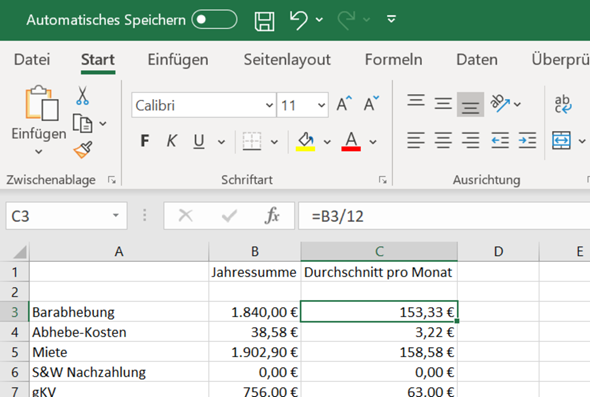The height and width of the screenshot is (397, 590).
Task: Open the Datei tab
Action: pos(32,59)
